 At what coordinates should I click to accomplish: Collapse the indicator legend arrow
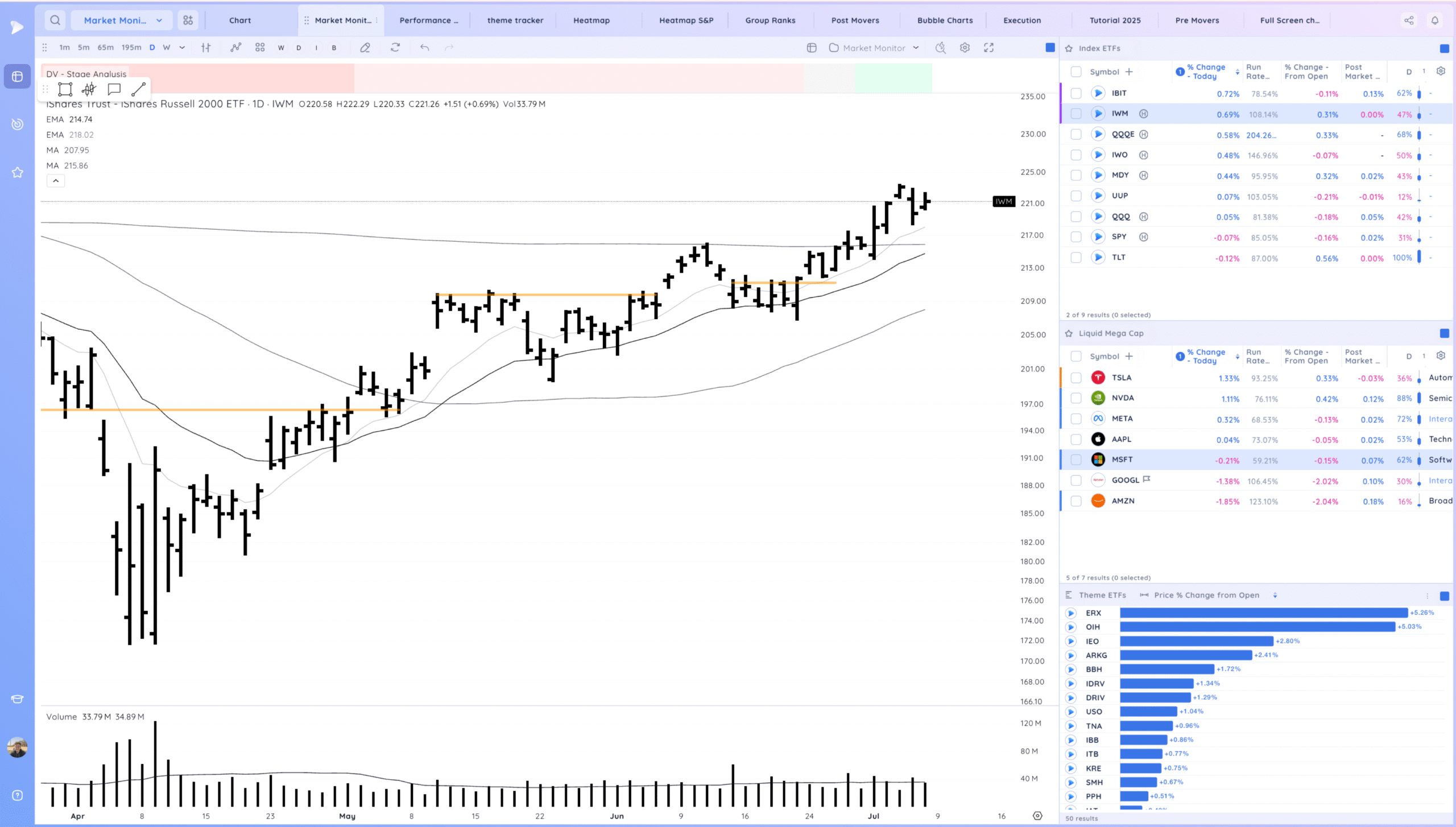click(x=56, y=181)
